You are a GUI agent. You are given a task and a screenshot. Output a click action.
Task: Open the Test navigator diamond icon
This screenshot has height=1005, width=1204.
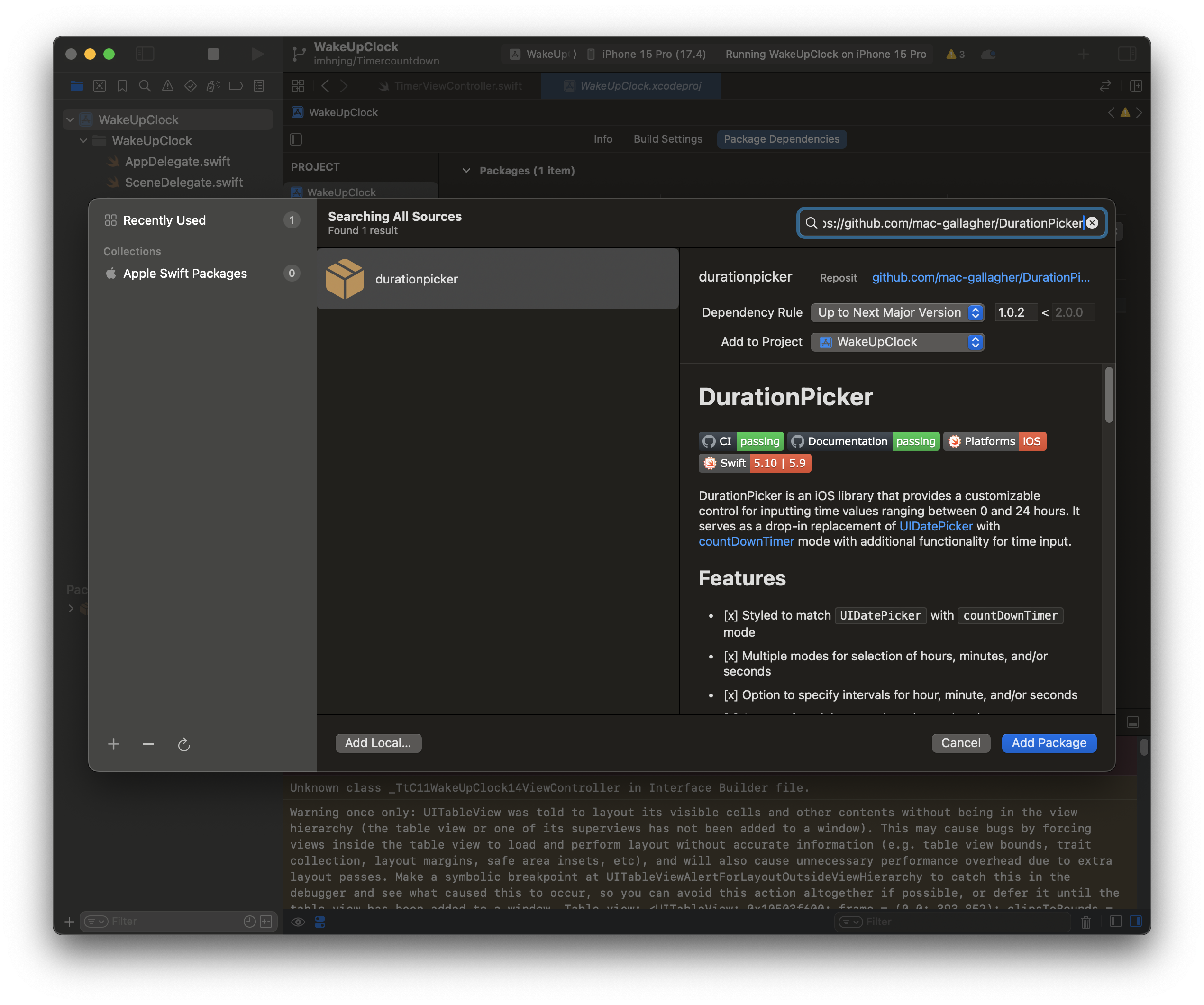tap(191, 86)
